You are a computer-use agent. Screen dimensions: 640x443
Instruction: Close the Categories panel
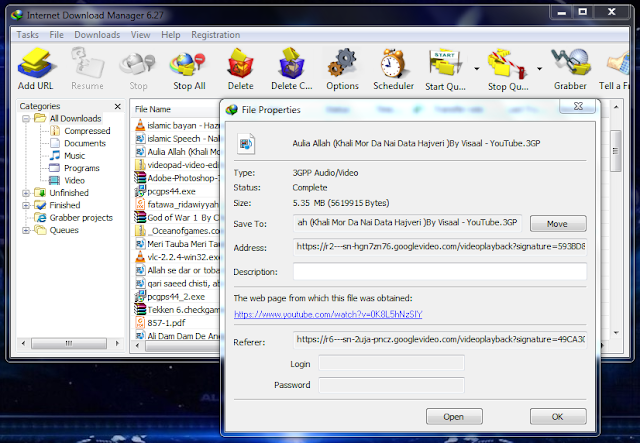click(118, 106)
